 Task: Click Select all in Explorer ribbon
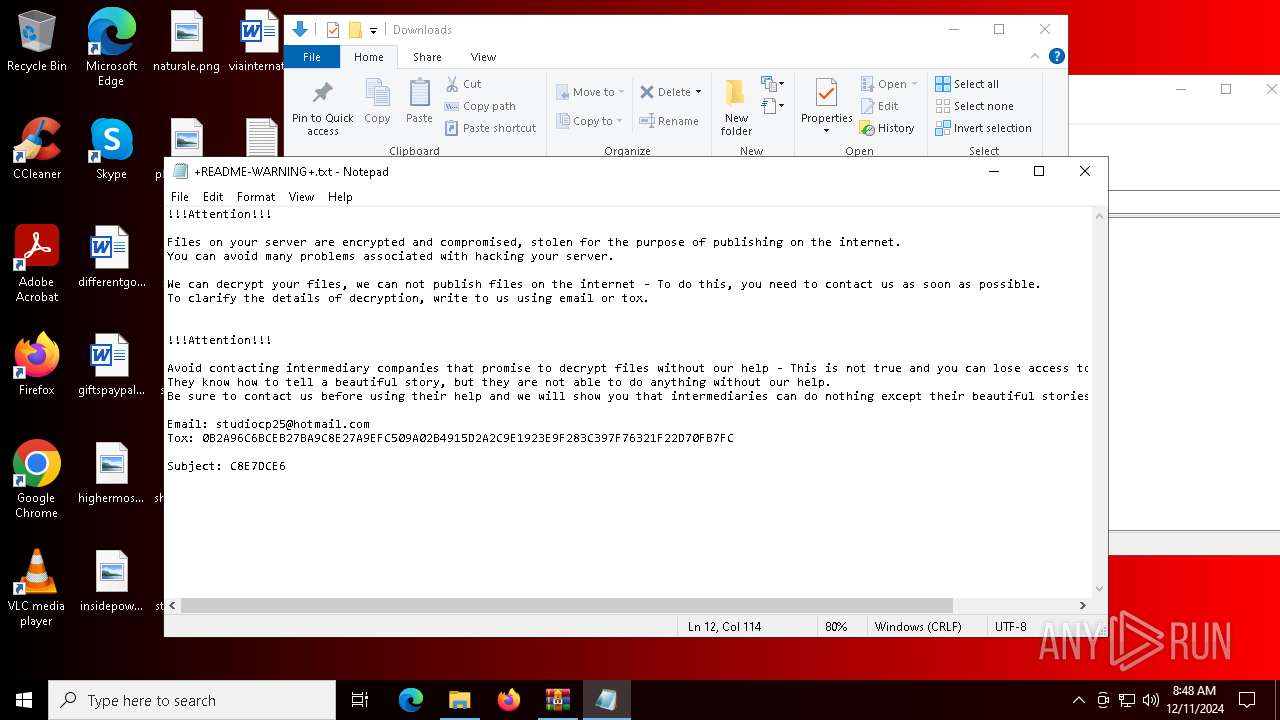pos(967,84)
